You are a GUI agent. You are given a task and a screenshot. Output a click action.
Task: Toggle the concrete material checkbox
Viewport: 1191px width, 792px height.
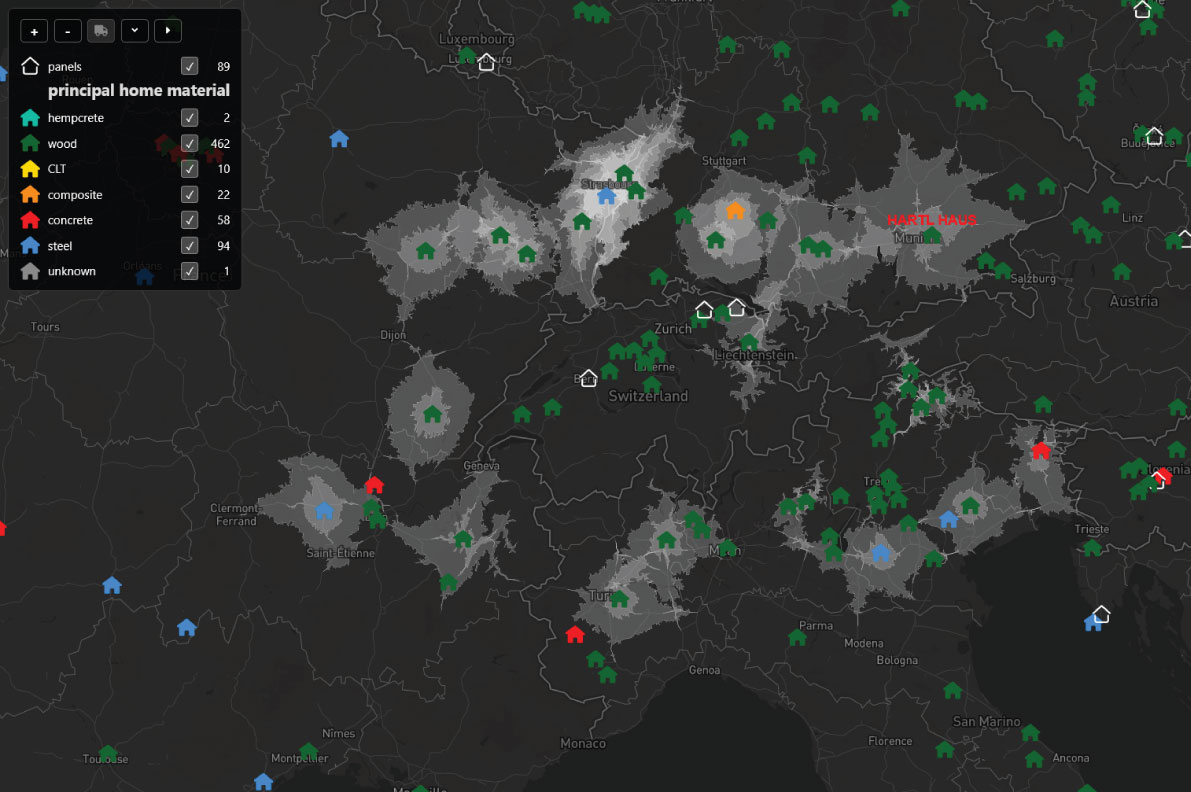coord(190,219)
